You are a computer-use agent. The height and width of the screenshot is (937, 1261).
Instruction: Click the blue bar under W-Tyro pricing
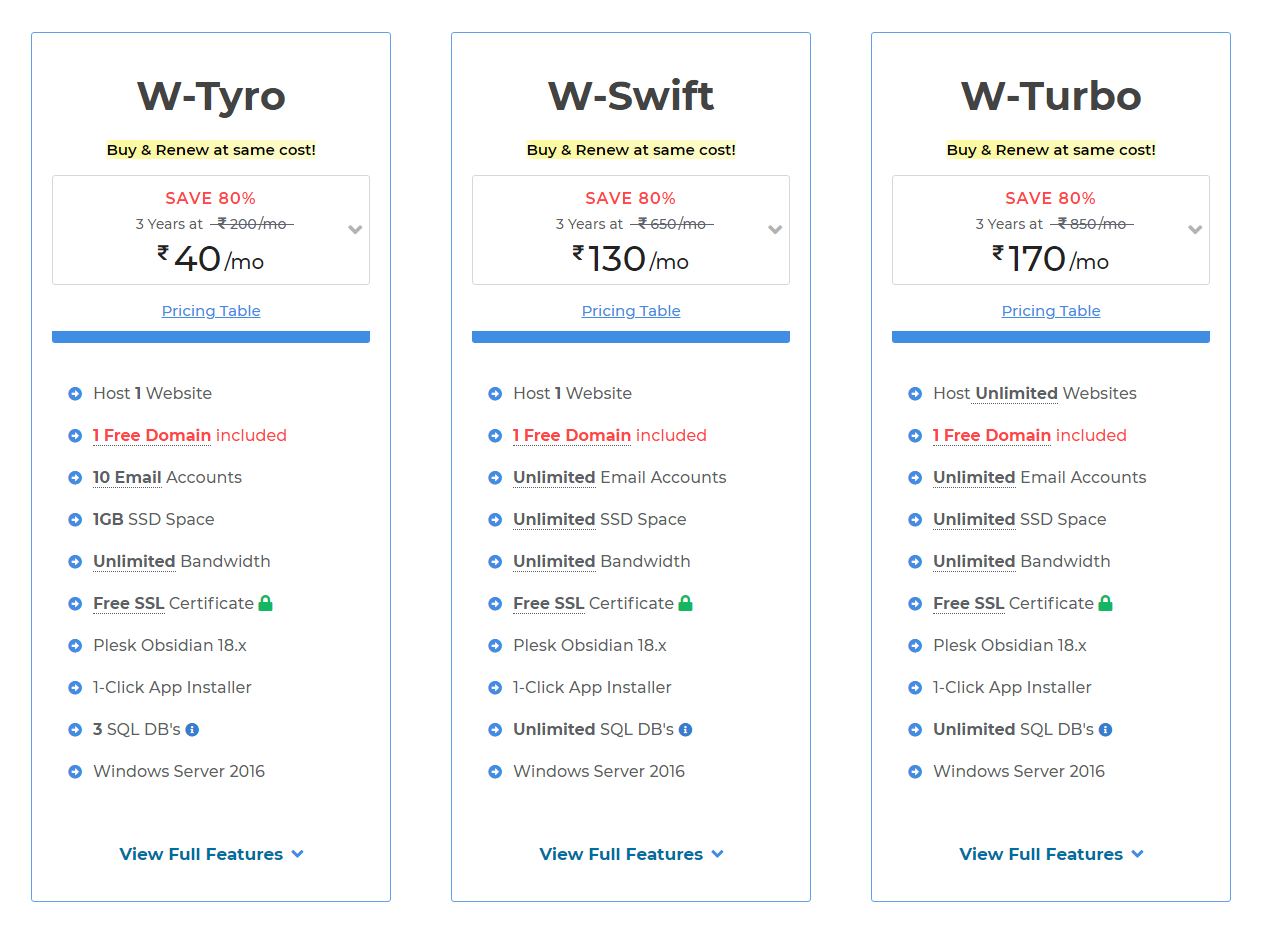211,337
